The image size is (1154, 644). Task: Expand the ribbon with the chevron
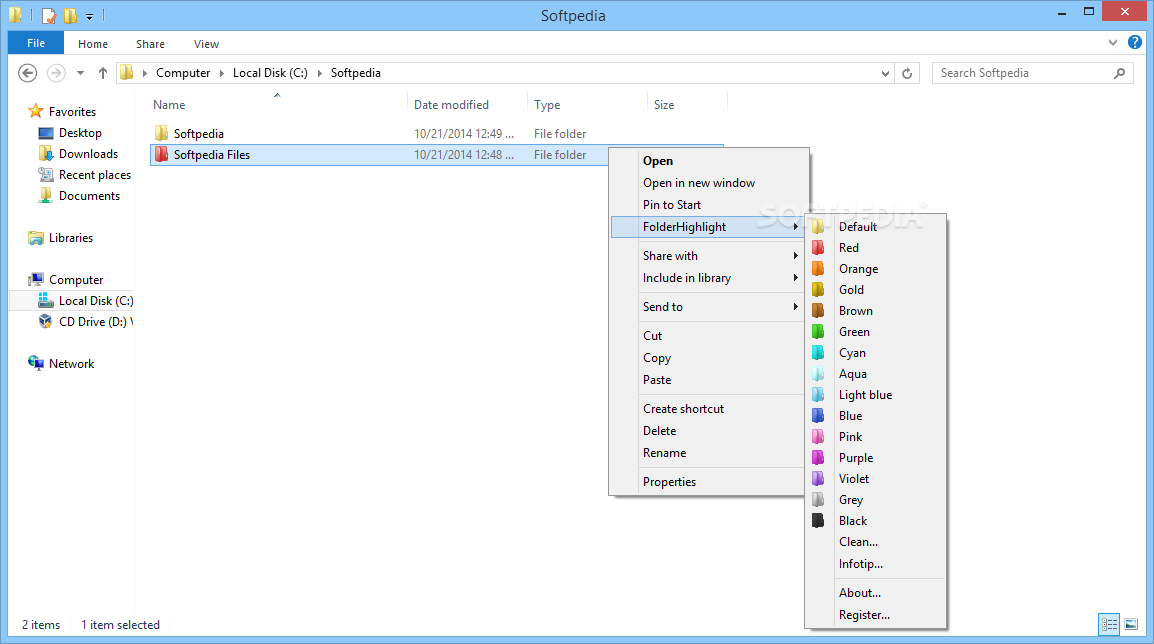[x=1113, y=43]
